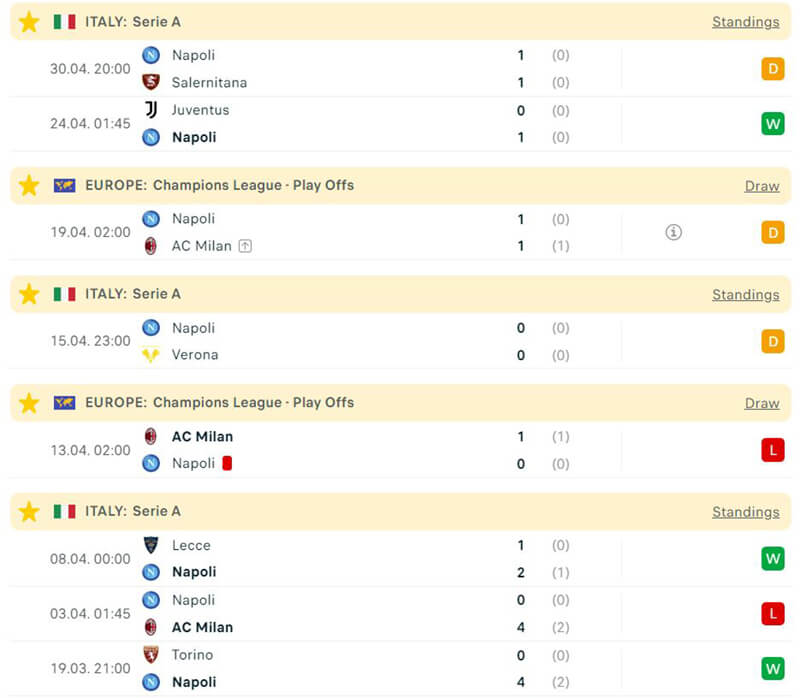Open Draw link in first Champions League header
The width and height of the screenshot is (800, 698).
tap(761, 186)
